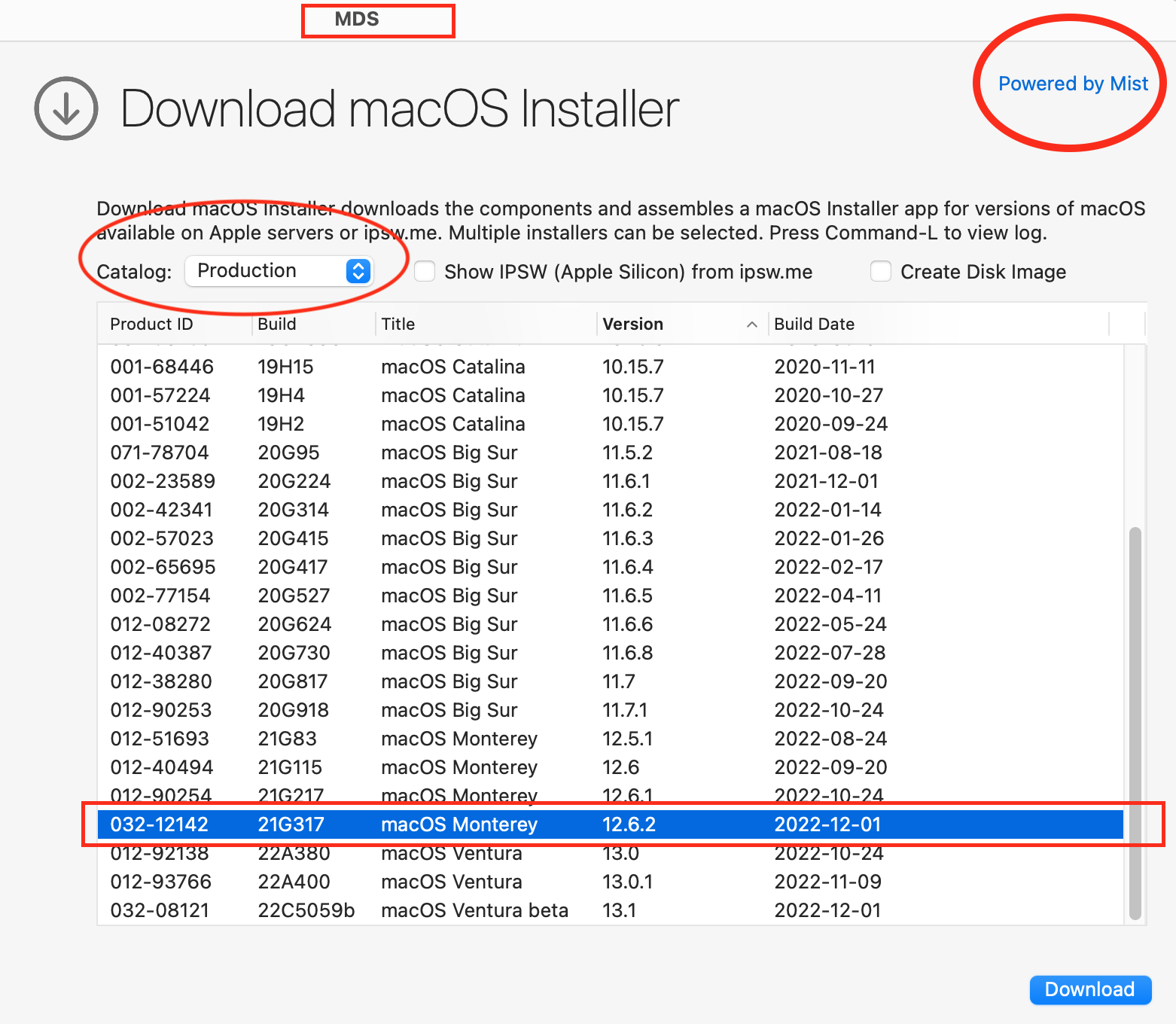Viewport: 1176px width, 1024px height.
Task: Tick the Create Disk Image checkbox
Action: (881, 271)
